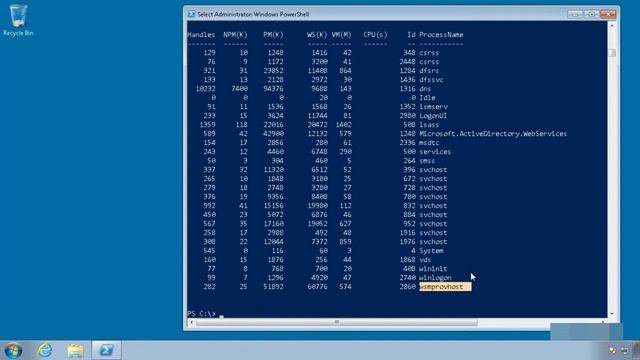Click the Microsoft.ActiveDirectory.WebServices process name
Screen dimensions: 640x360
(493, 133)
